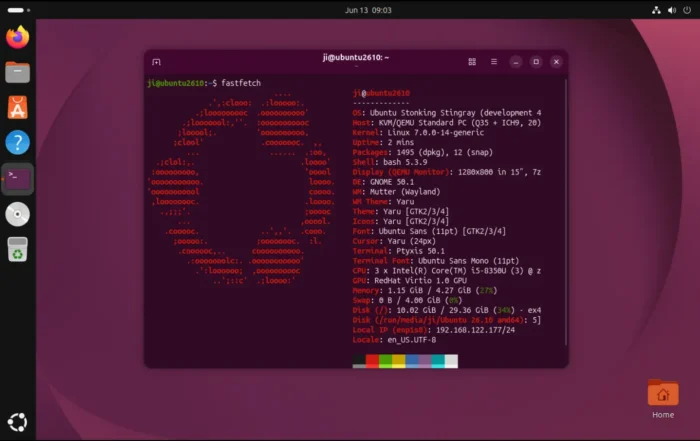Minimize the terminal window

pyautogui.click(x=516, y=62)
